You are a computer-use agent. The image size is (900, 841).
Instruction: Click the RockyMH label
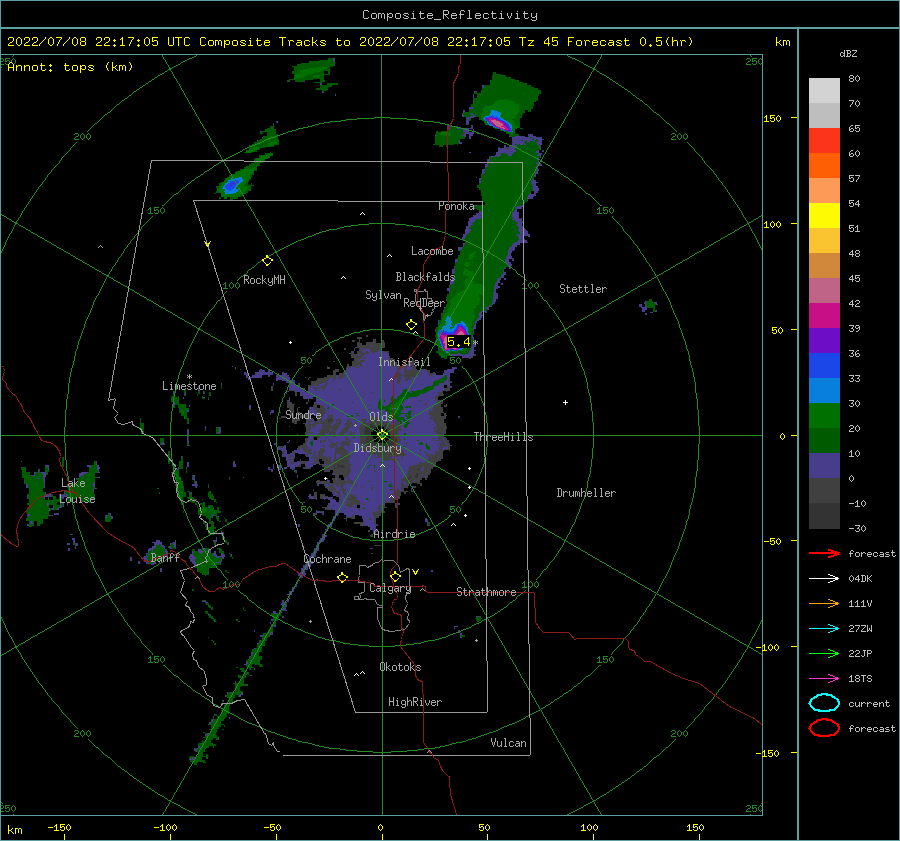click(x=264, y=280)
